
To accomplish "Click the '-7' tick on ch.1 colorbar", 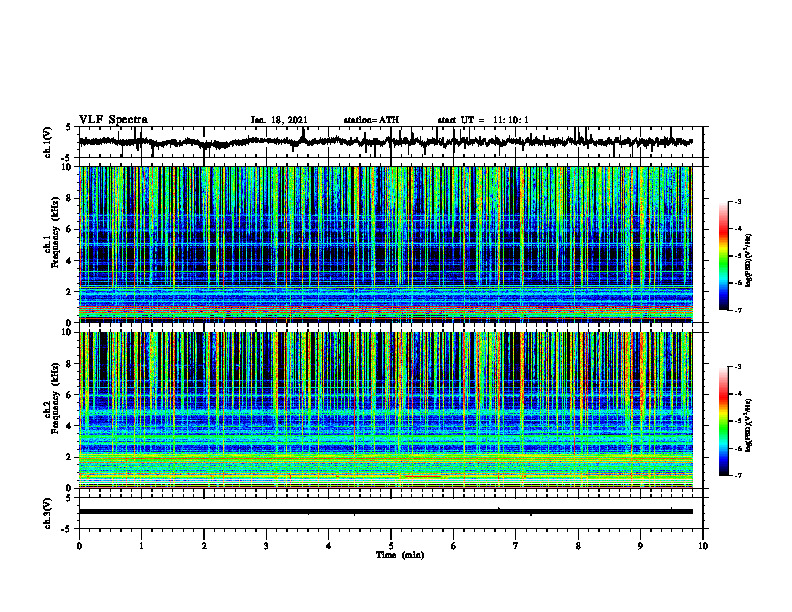I will click(x=739, y=310).
